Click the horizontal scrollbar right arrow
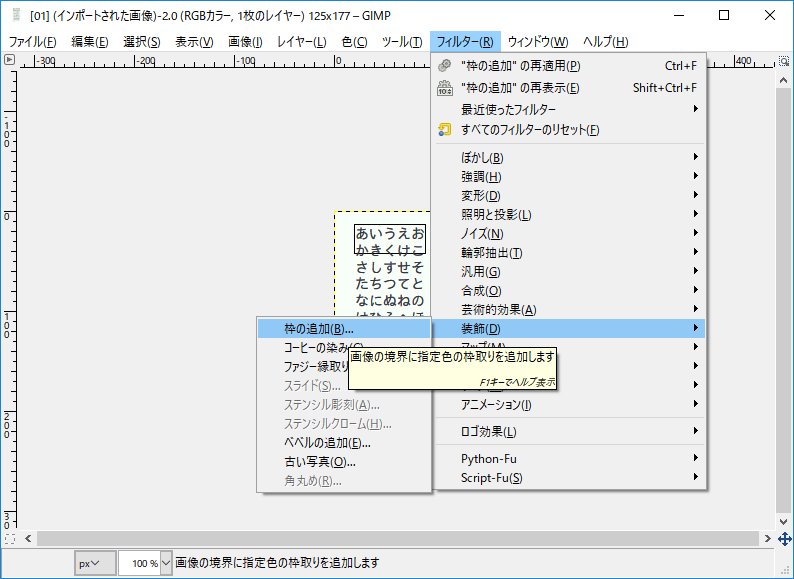794x579 pixels. pos(768,538)
